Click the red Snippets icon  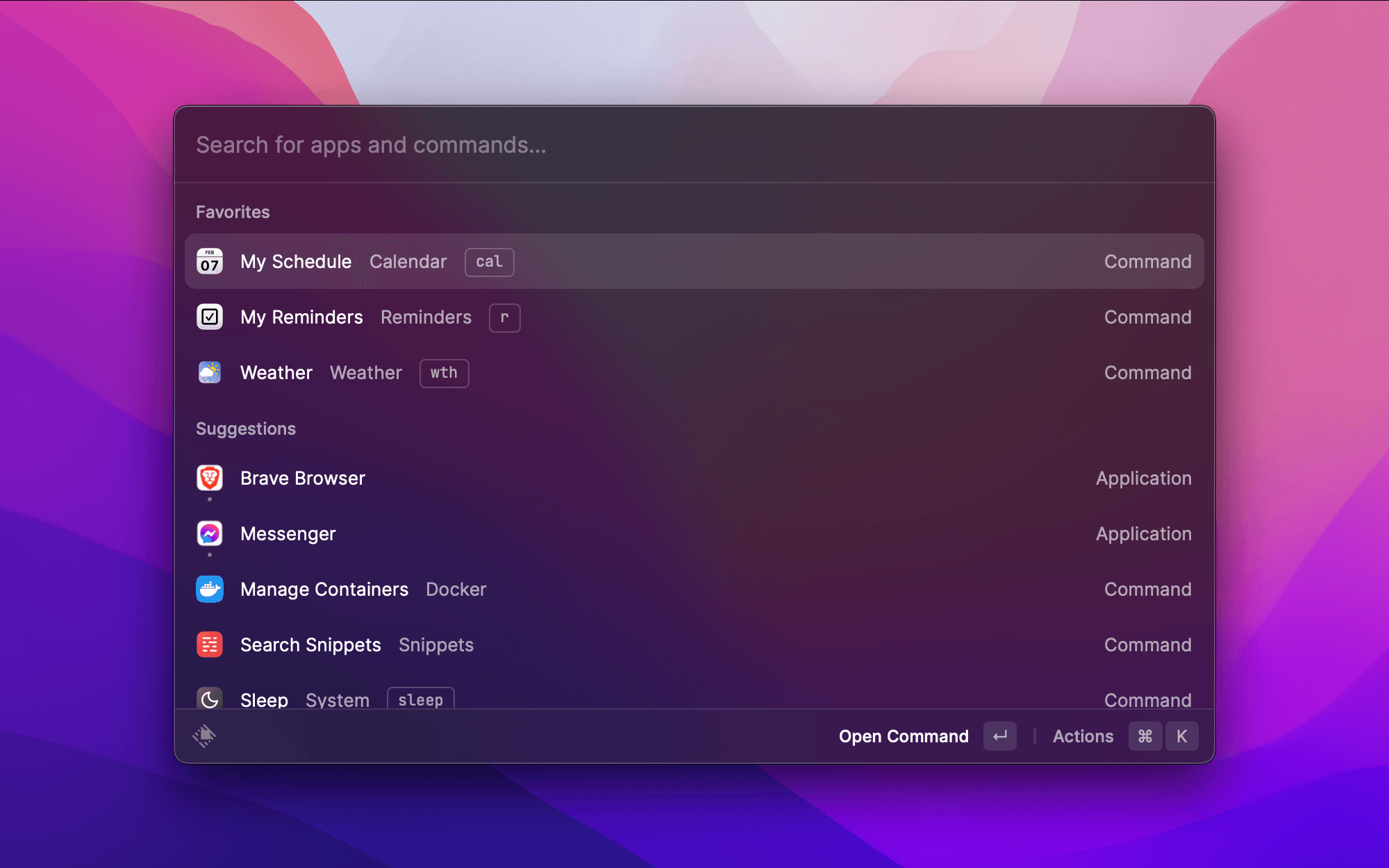pos(209,645)
